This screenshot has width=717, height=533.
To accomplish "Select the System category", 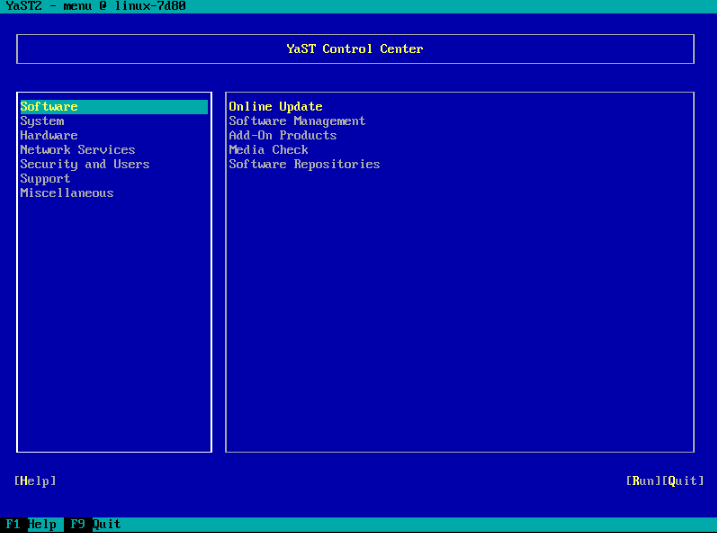I will [42, 121].
